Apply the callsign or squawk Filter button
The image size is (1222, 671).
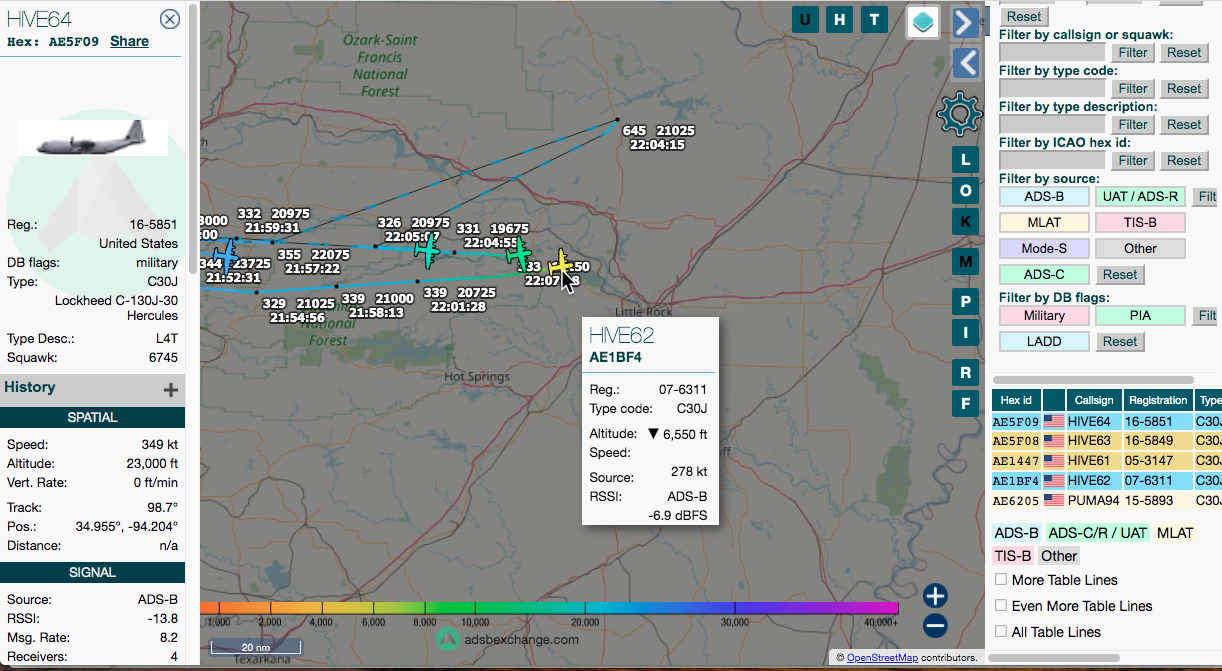(x=1133, y=52)
